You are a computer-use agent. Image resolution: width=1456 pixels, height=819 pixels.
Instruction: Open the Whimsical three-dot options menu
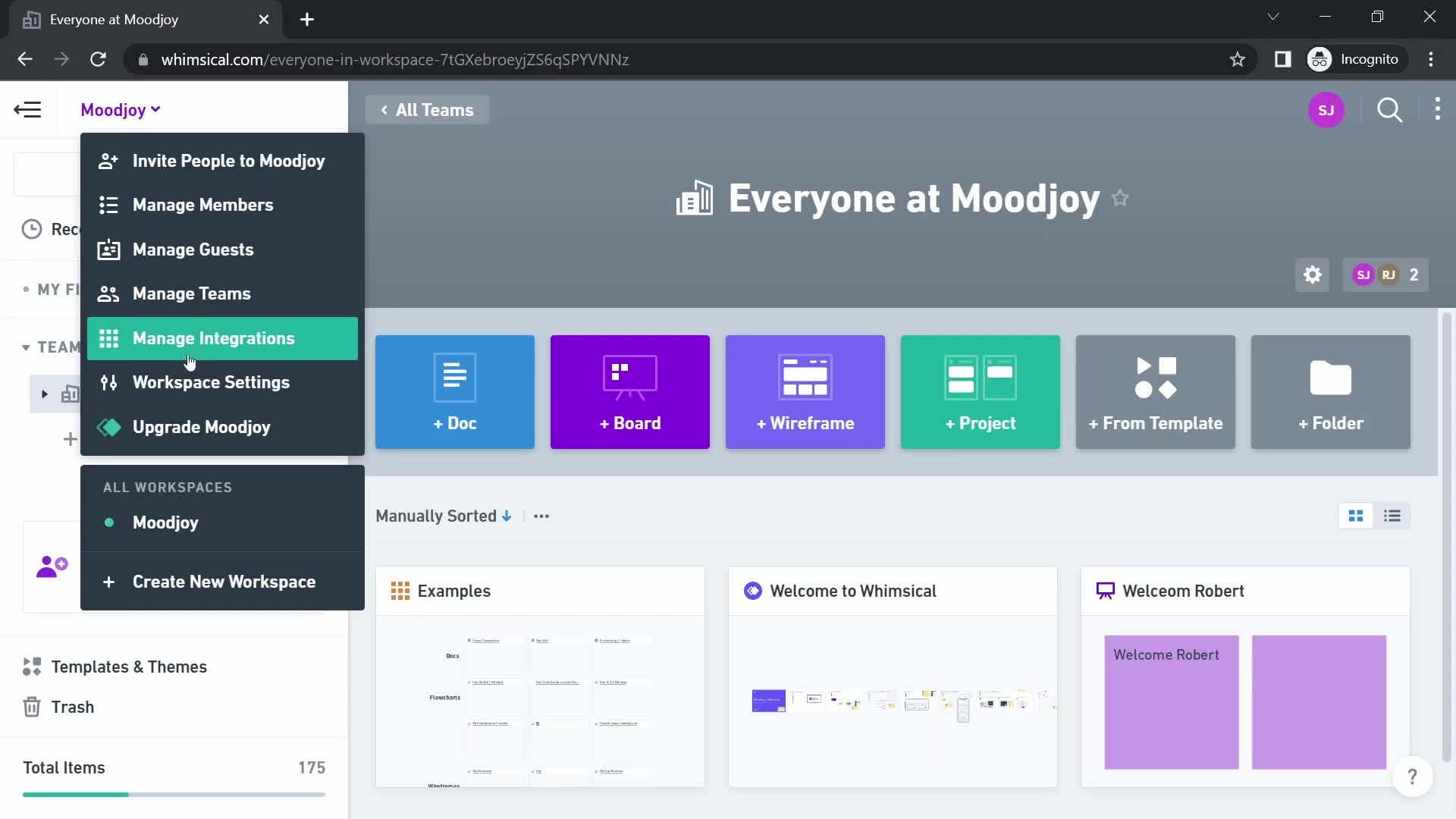click(1437, 110)
